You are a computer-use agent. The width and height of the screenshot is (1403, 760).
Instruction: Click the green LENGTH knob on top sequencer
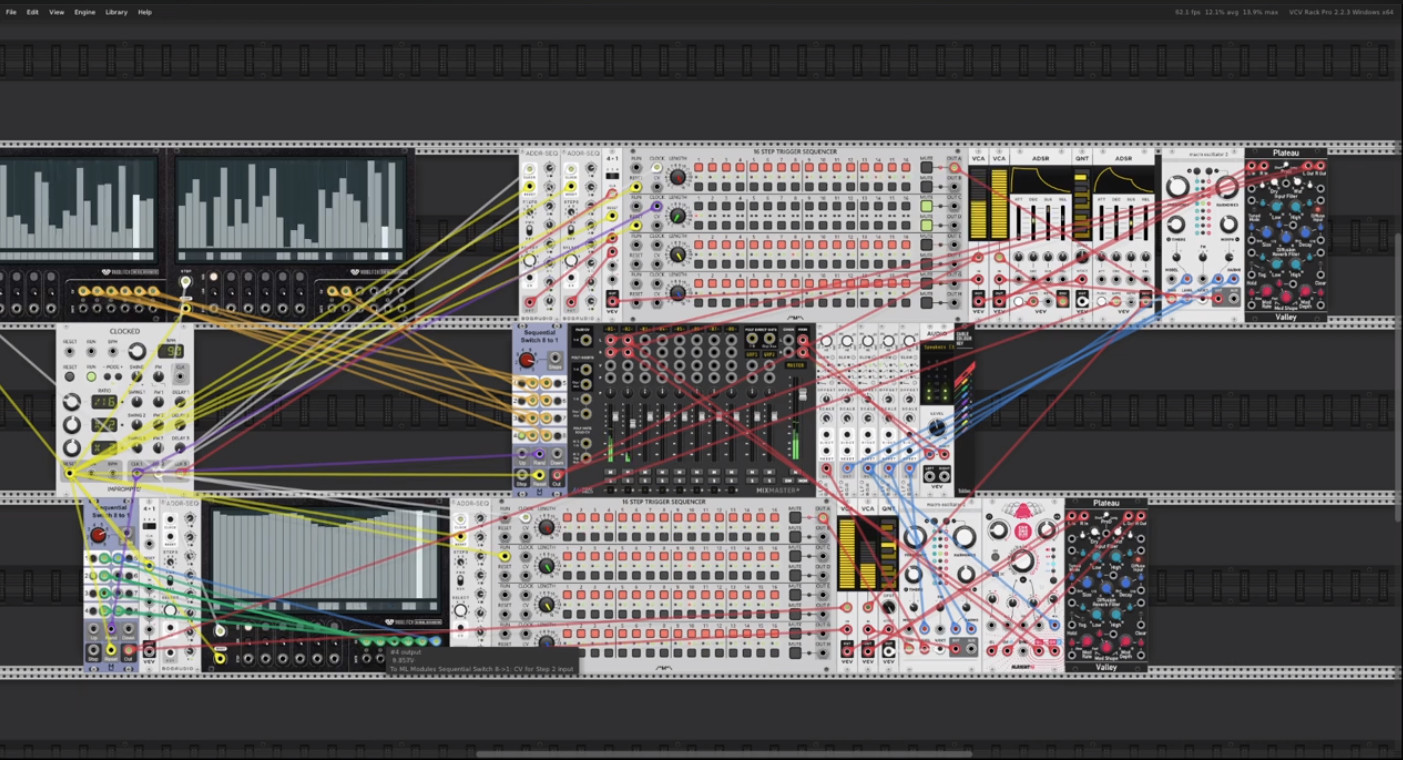pyautogui.click(x=677, y=216)
